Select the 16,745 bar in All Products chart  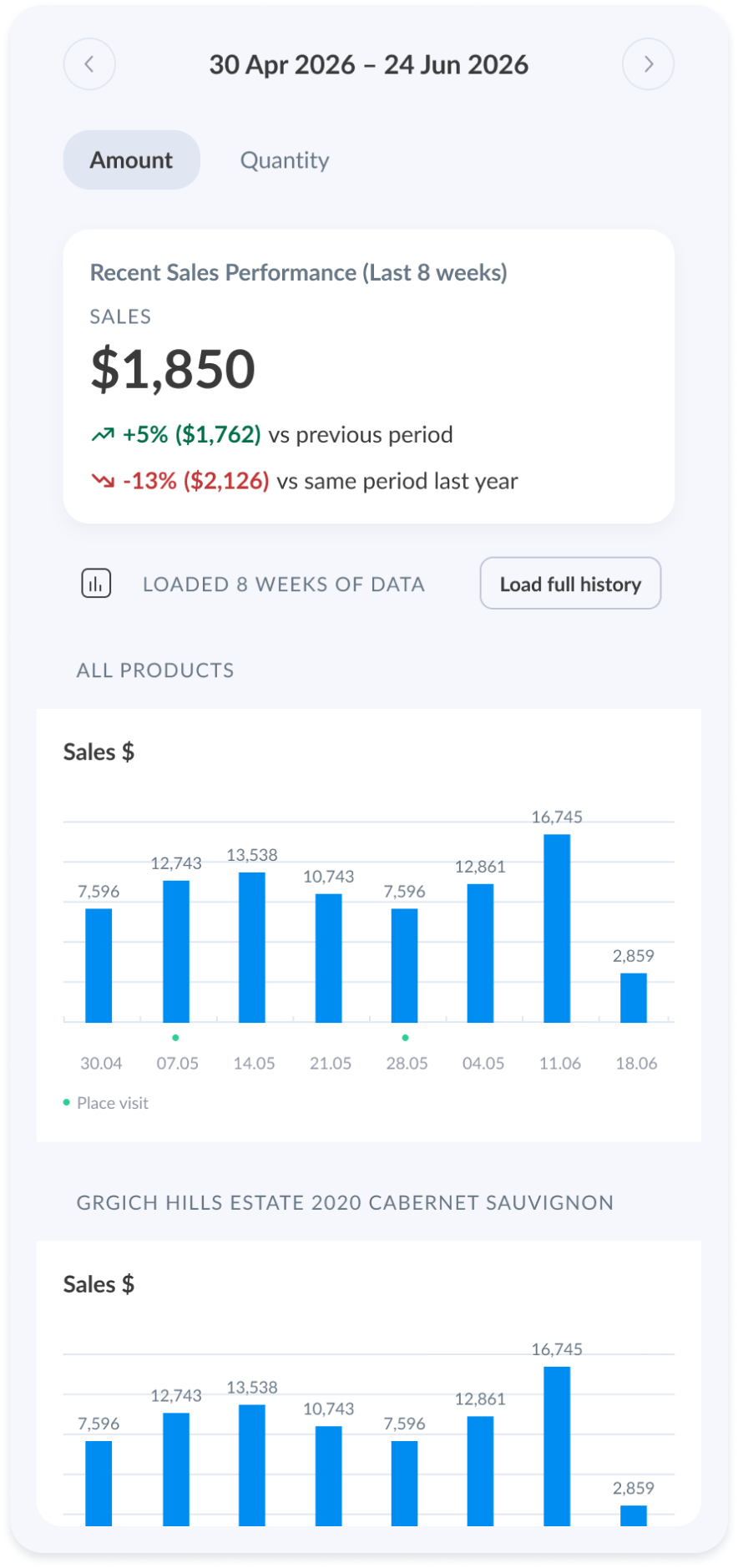coord(557,928)
